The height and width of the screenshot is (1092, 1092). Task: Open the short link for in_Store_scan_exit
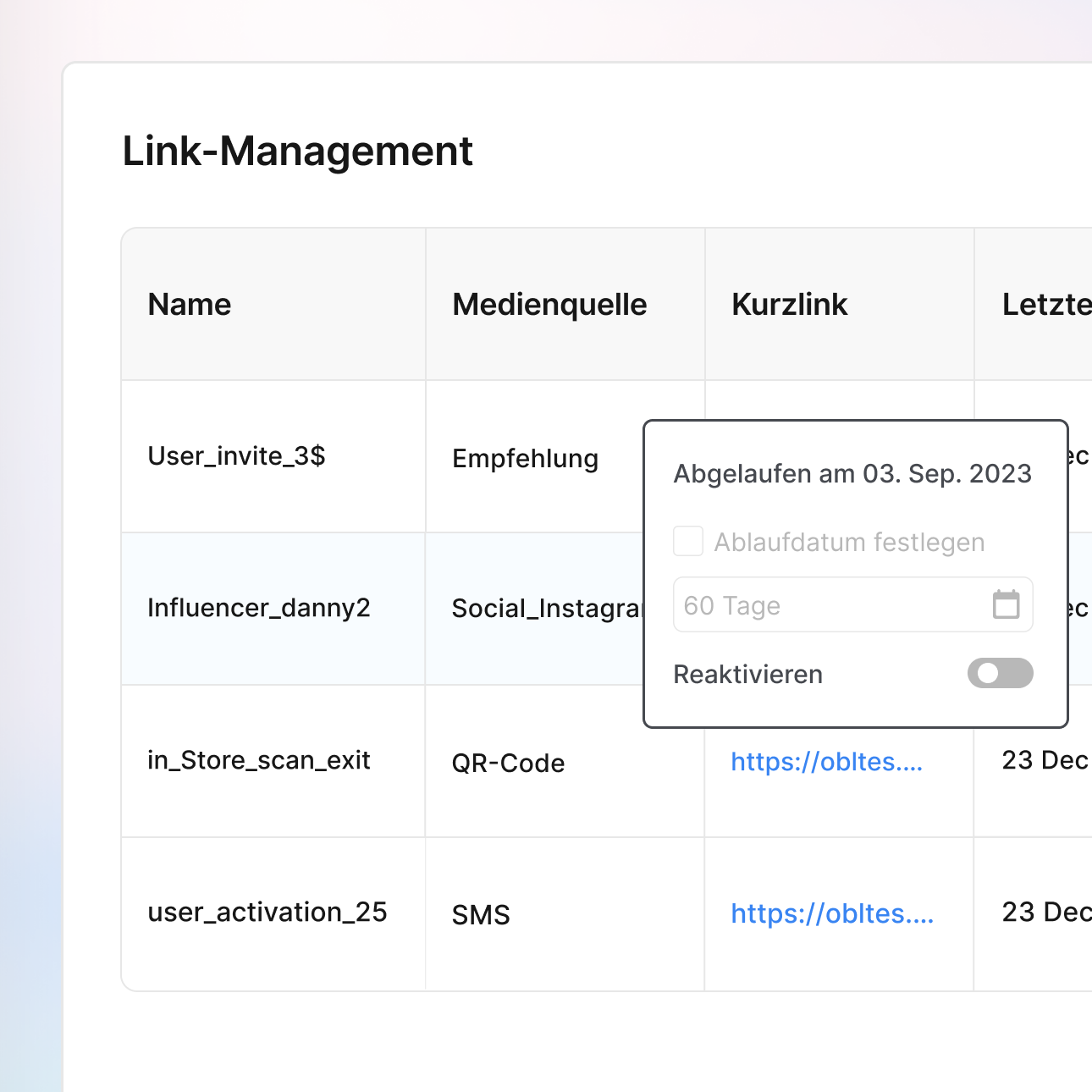pyautogui.click(x=826, y=762)
